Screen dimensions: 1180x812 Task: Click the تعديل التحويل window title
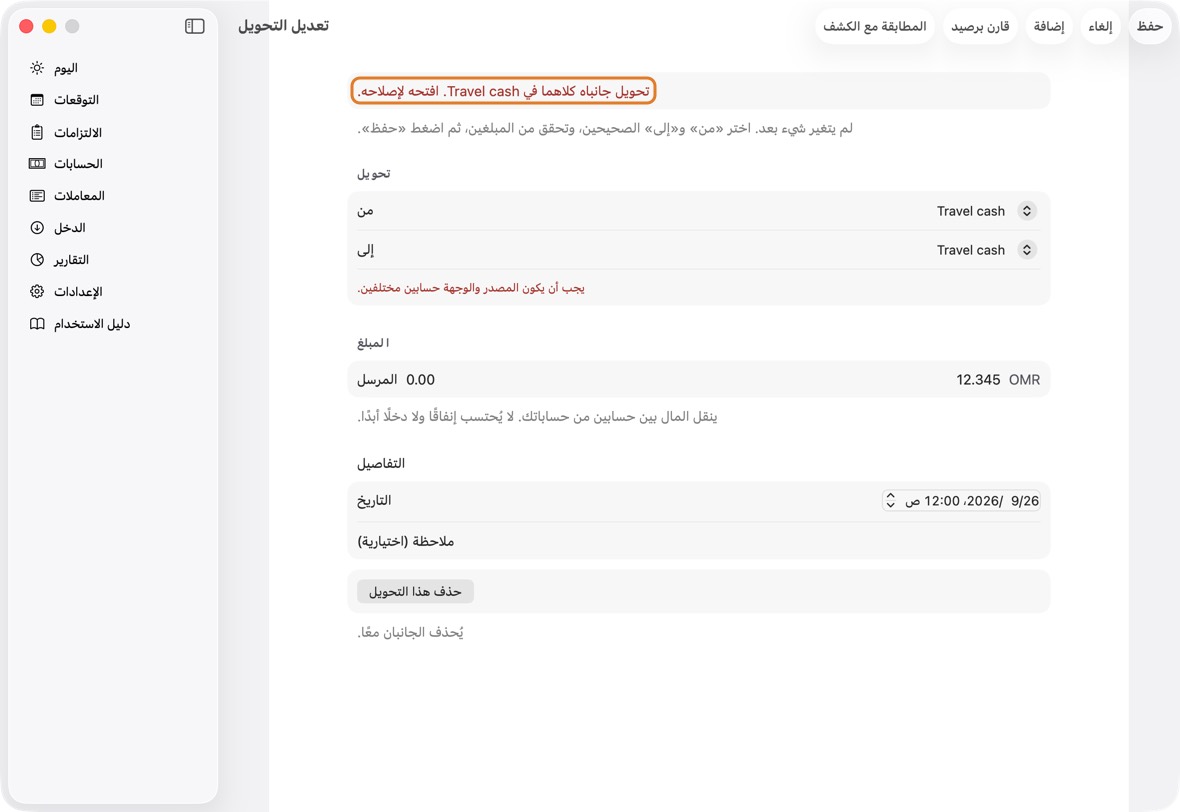click(x=284, y=26)
